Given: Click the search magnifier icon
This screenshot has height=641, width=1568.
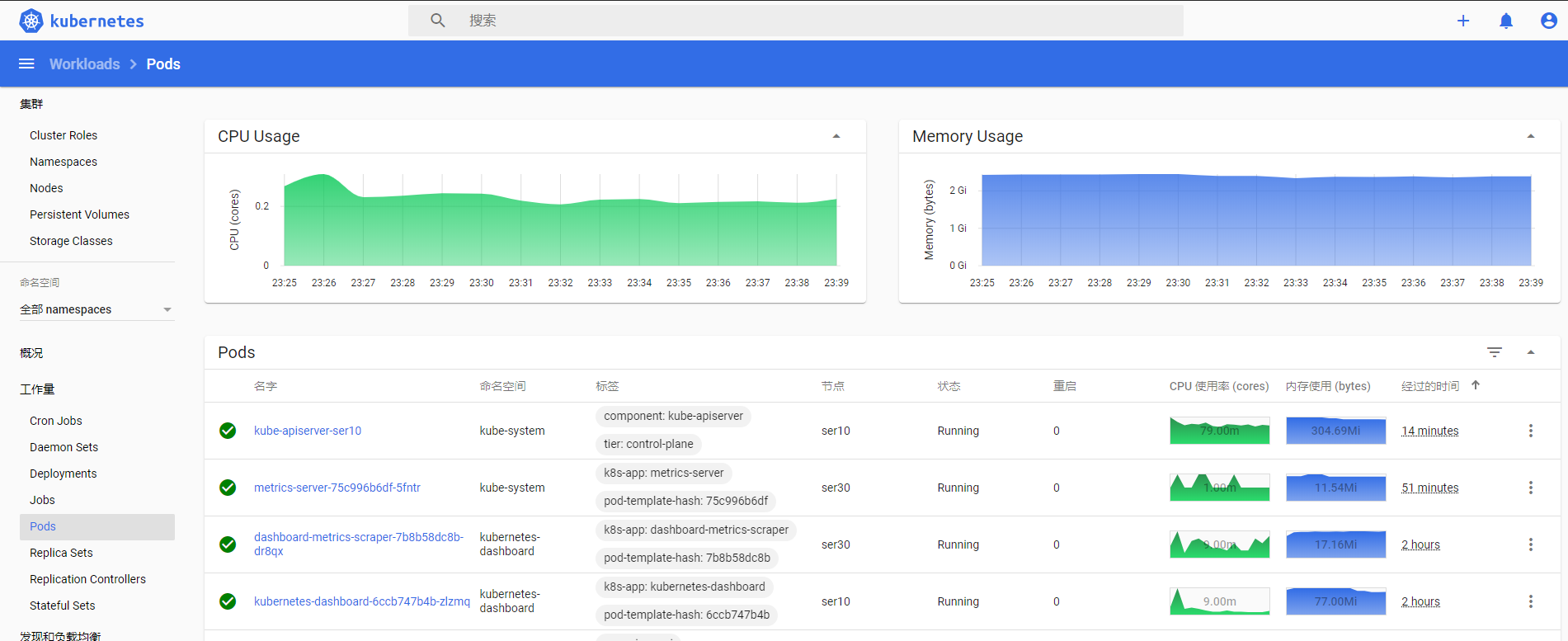Looking at the screenshot, I should (438, 21).
